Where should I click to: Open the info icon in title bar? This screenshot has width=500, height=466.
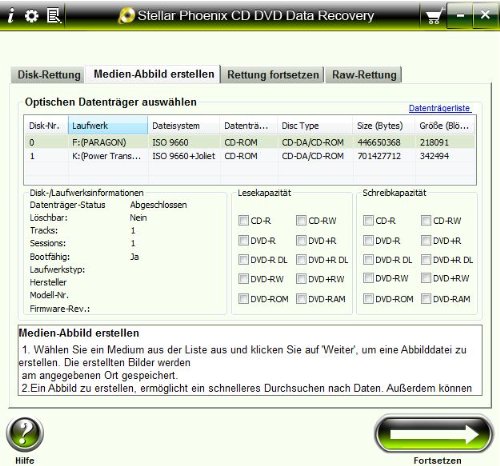[x=11, y=16]
